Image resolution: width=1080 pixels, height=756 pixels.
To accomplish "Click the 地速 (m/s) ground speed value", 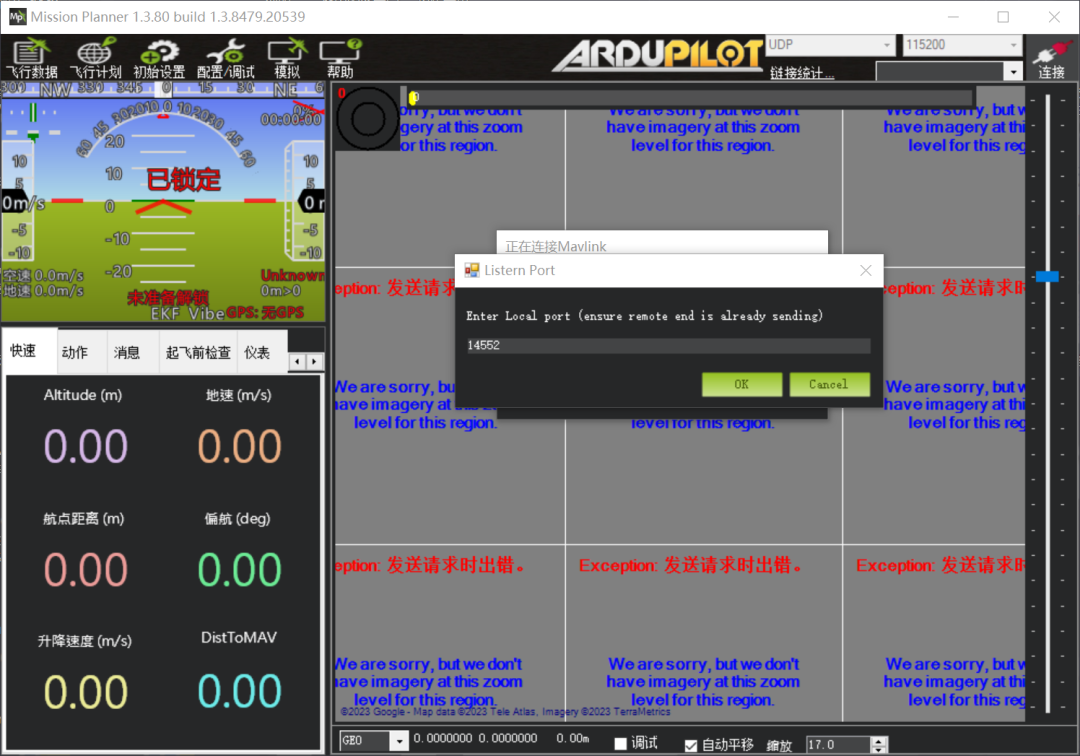I will (240, 446).
